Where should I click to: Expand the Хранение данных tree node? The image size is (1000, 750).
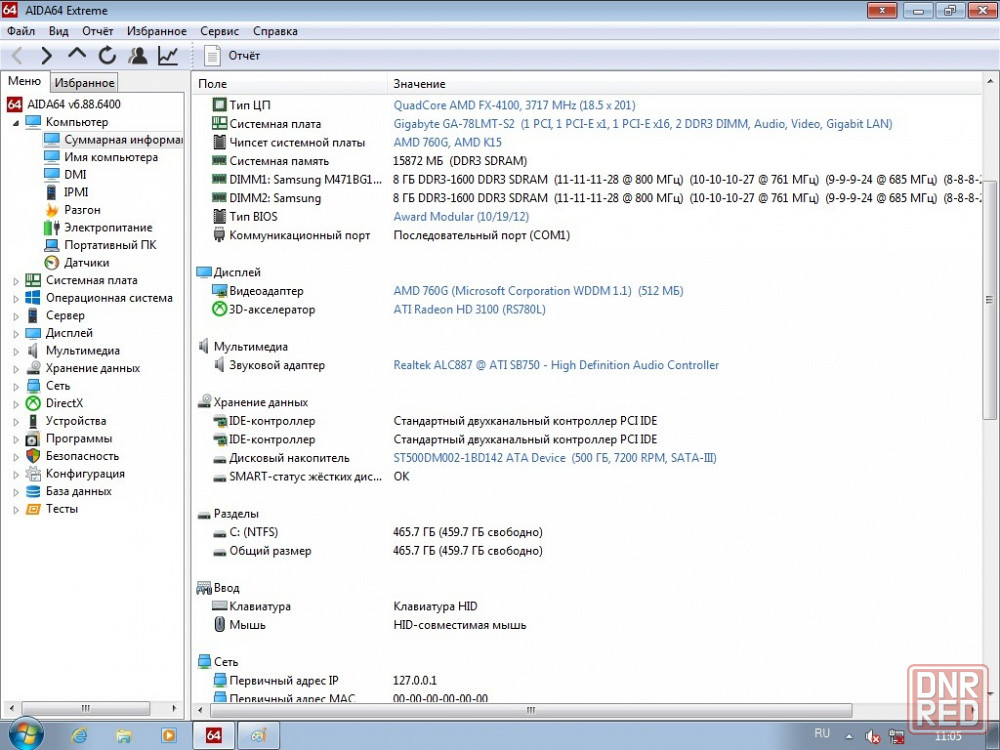point(16,369)
